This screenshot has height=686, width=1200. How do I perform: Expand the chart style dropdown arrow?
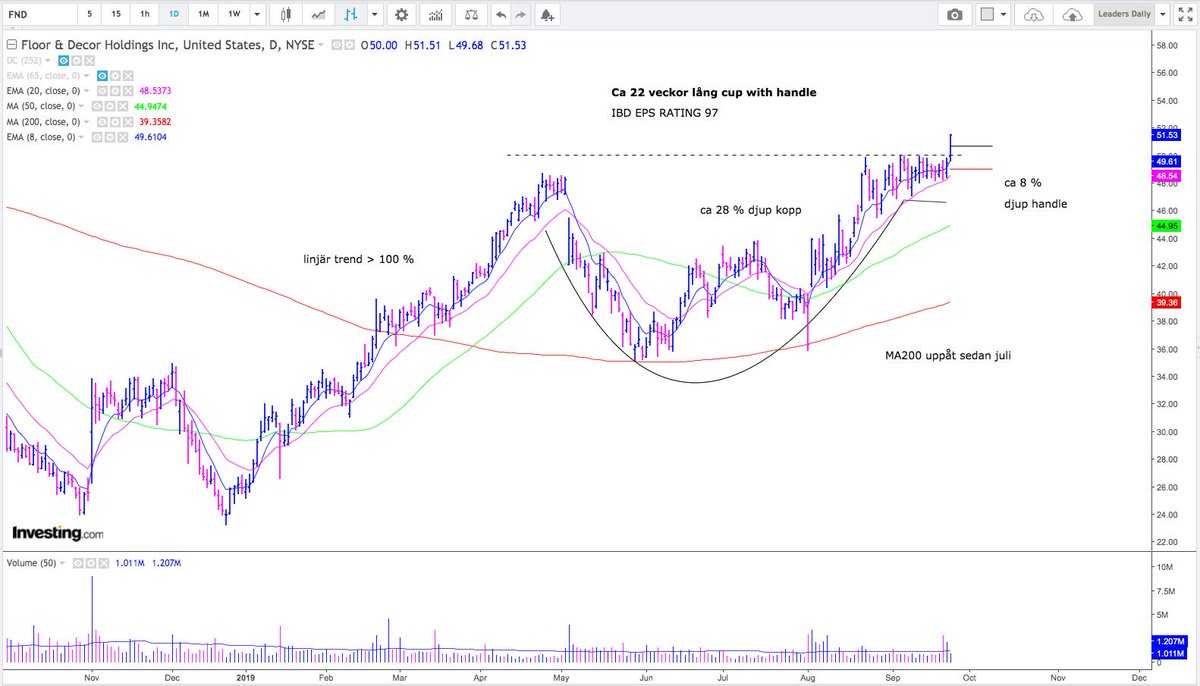coord(375,15)
